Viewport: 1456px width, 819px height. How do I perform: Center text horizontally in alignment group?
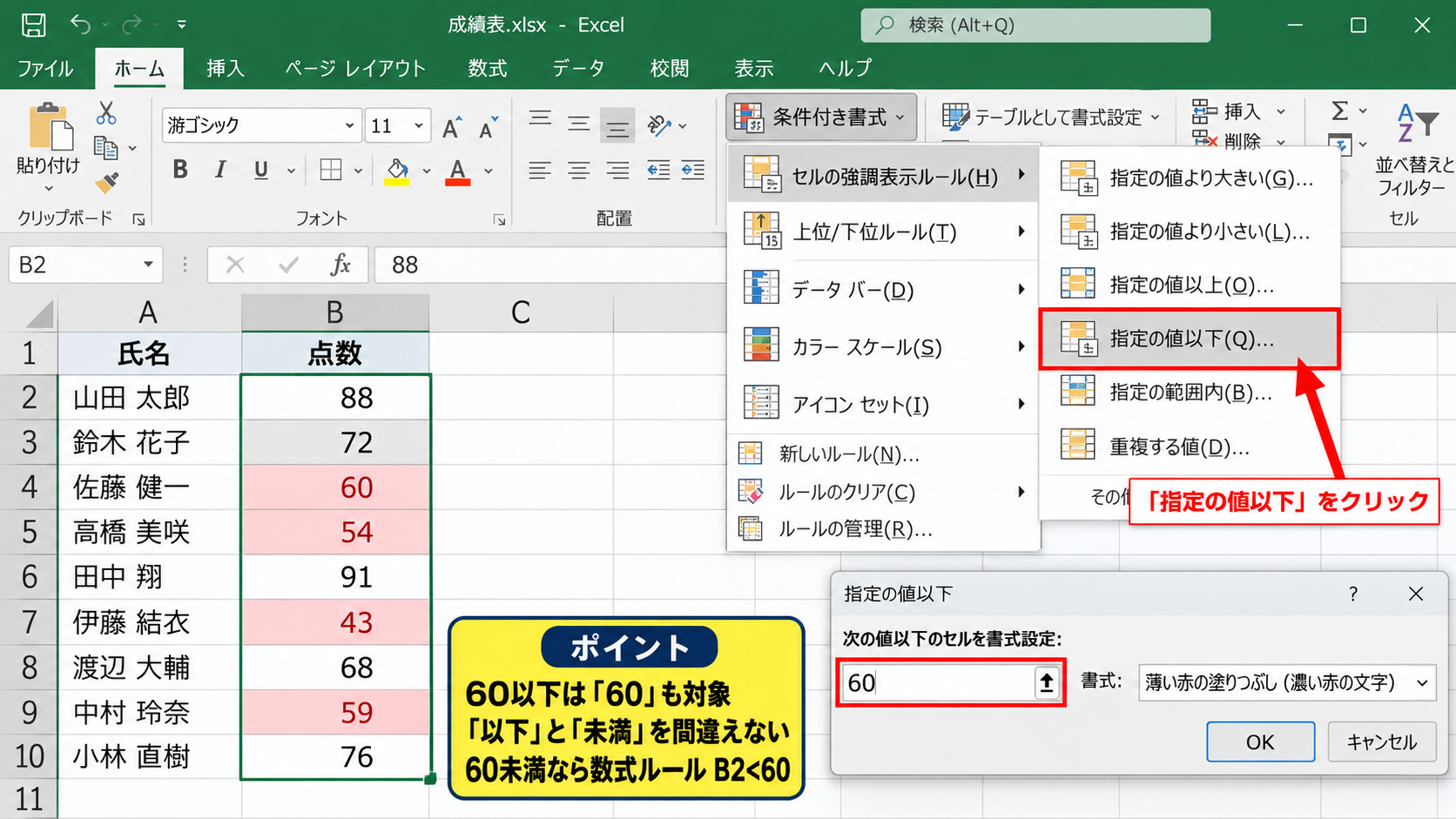tap(579, 171)
